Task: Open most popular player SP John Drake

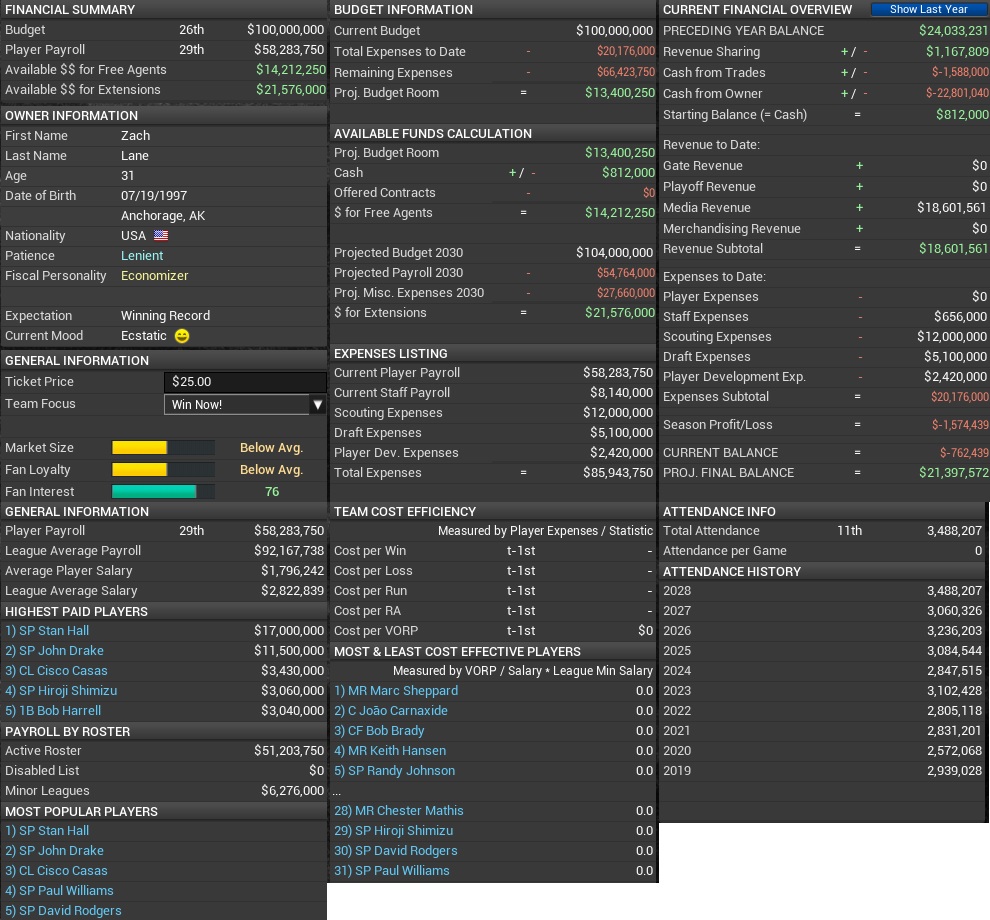Action: point(54,851)
